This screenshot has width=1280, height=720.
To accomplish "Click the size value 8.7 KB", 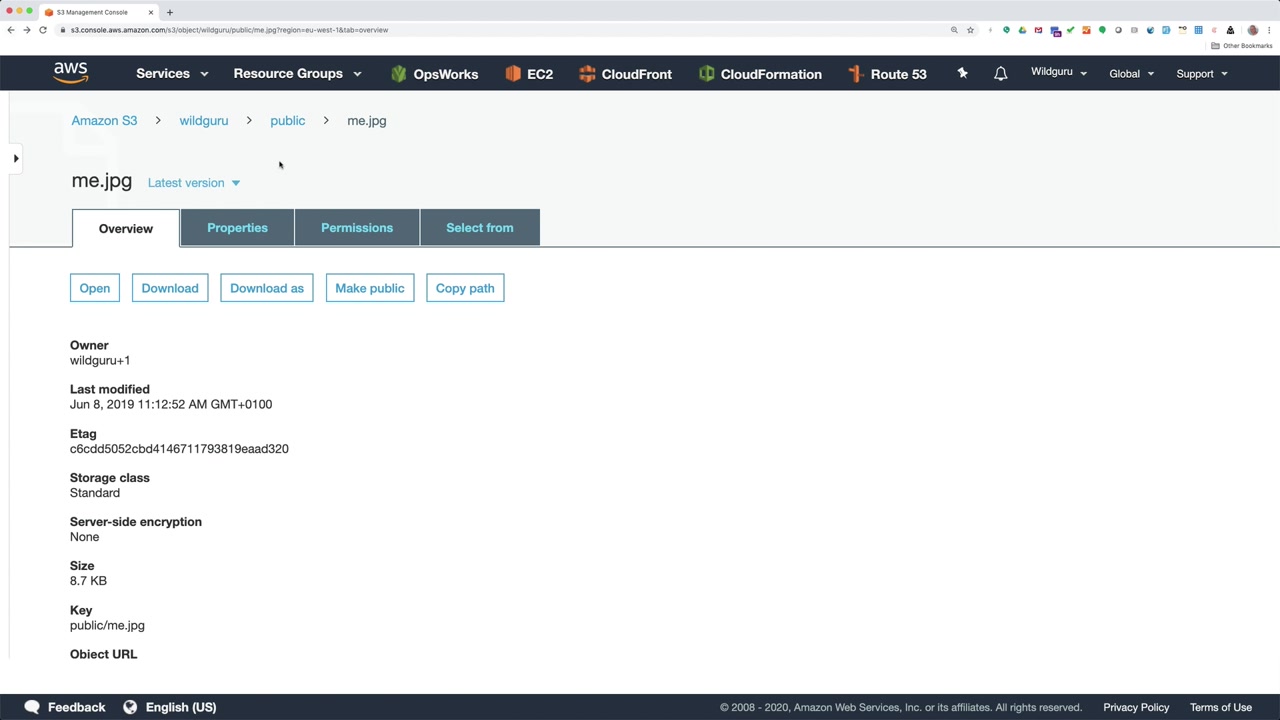I will (88, 581).
